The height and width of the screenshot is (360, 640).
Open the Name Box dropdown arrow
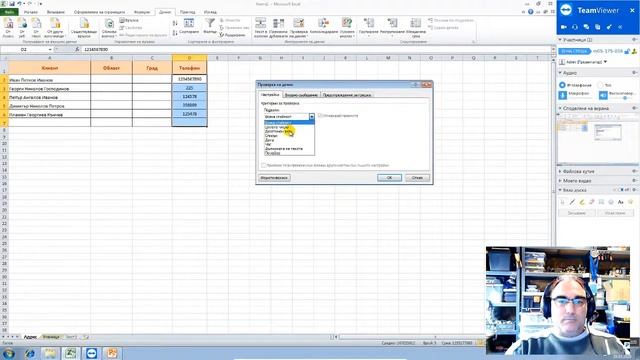point(50,49)
